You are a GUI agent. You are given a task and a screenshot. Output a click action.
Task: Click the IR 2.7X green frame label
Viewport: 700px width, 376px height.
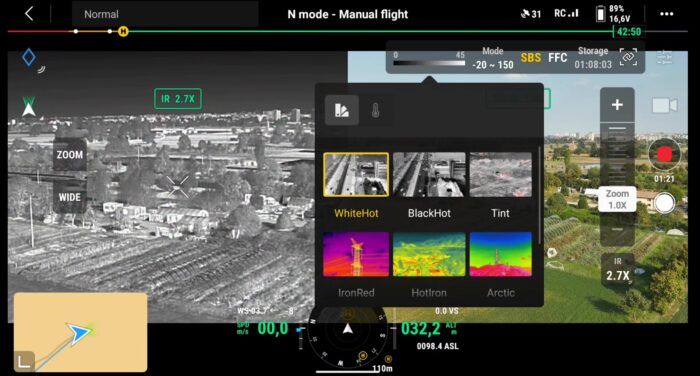pyautogui.click(x=178, y=99)
